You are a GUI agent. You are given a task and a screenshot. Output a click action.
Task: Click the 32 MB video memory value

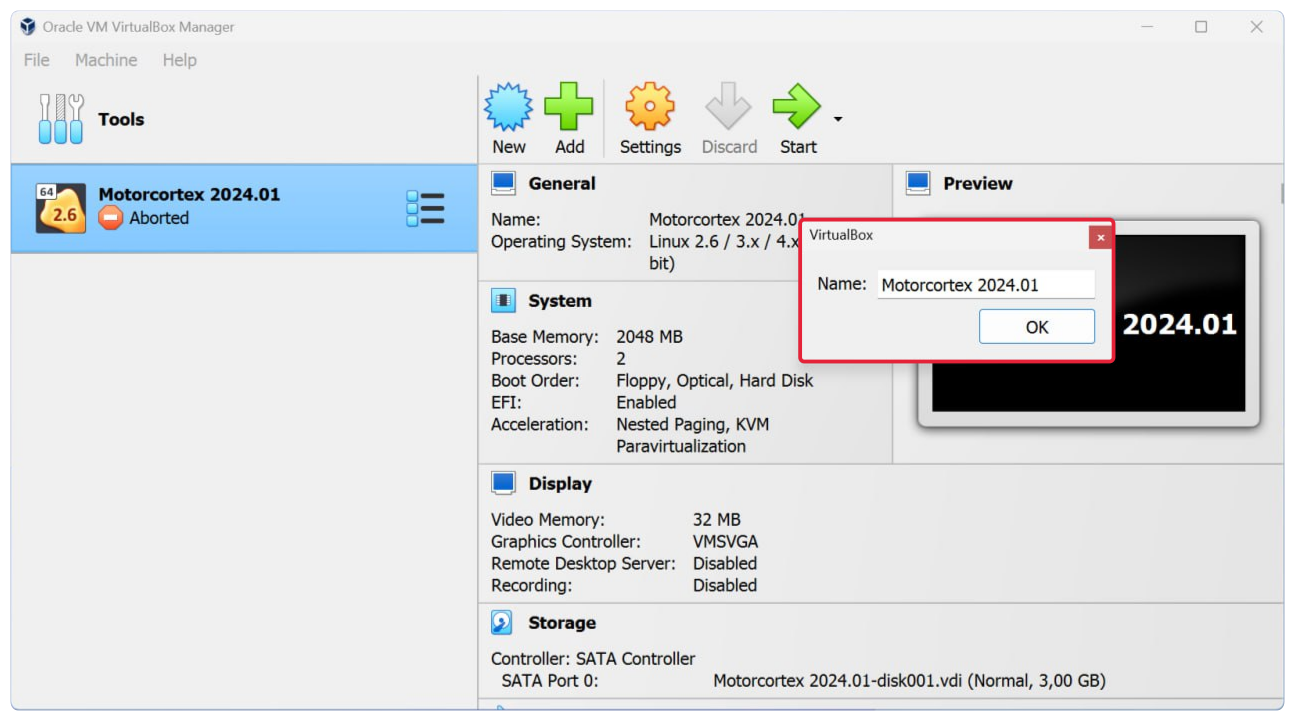[717, 520]
